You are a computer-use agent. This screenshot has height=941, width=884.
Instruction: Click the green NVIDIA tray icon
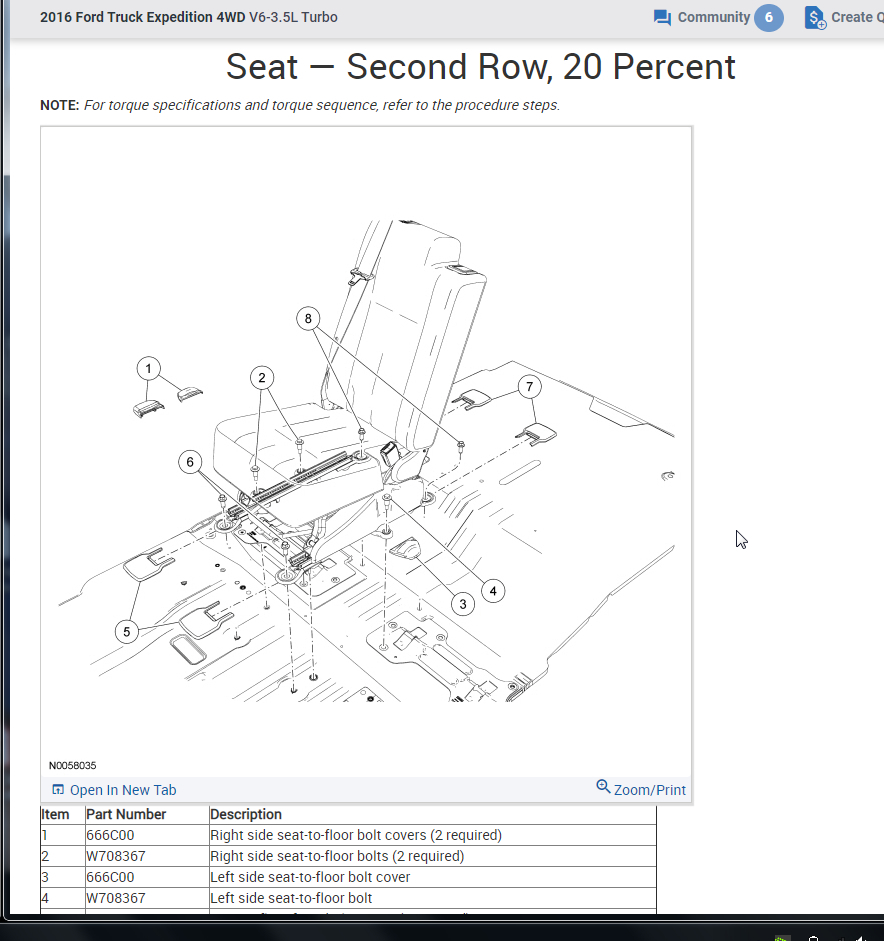(x=781, y=938)
